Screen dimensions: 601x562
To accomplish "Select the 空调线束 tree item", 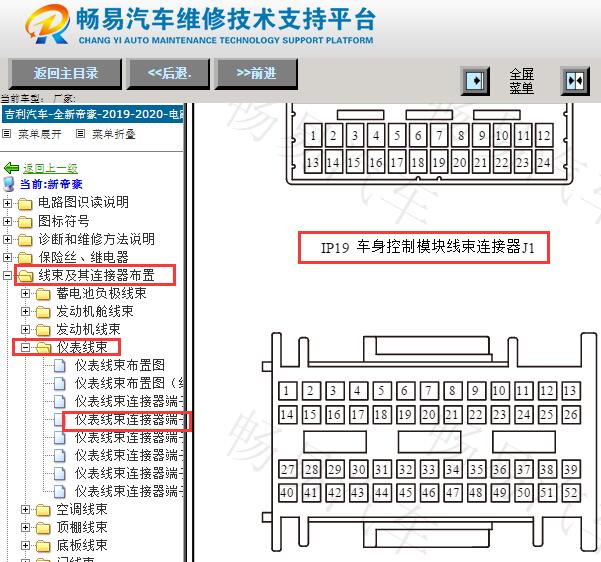I will [82, 509].
